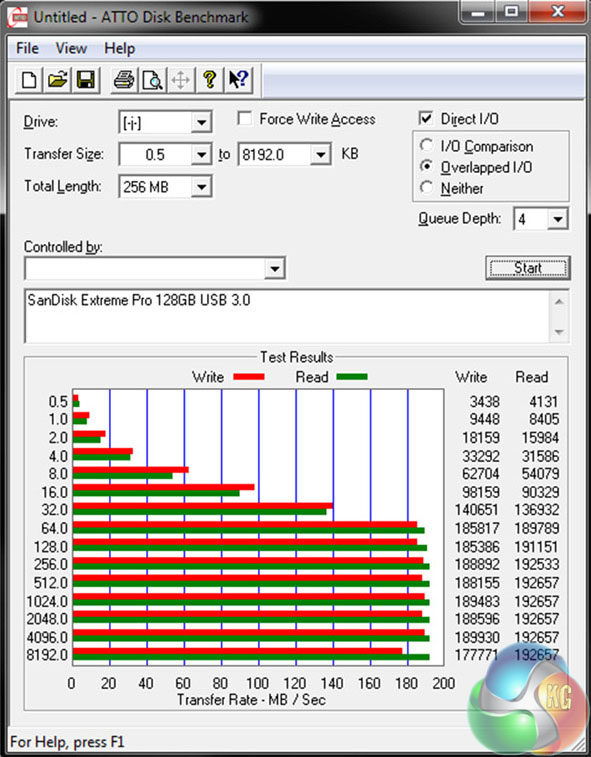Click the description box scroll down arrow

coord(559,332)
